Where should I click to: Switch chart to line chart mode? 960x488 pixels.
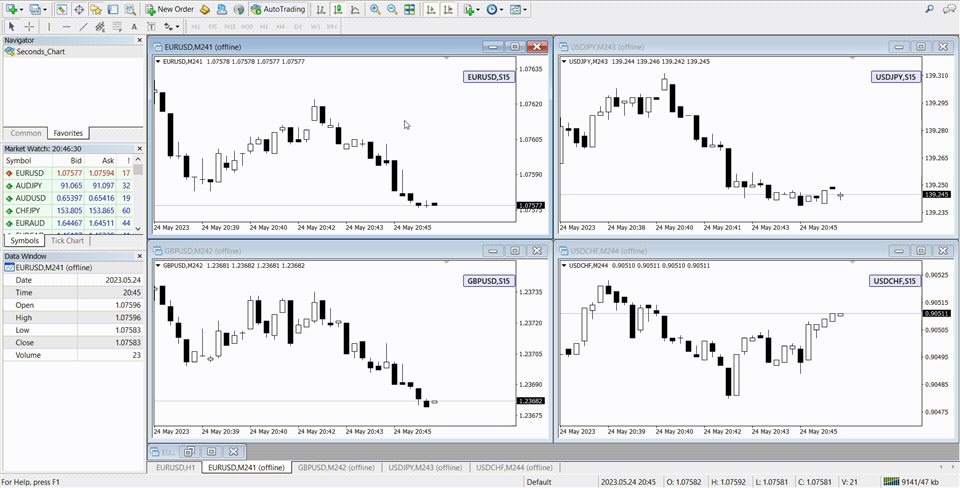tap(354, 9)
